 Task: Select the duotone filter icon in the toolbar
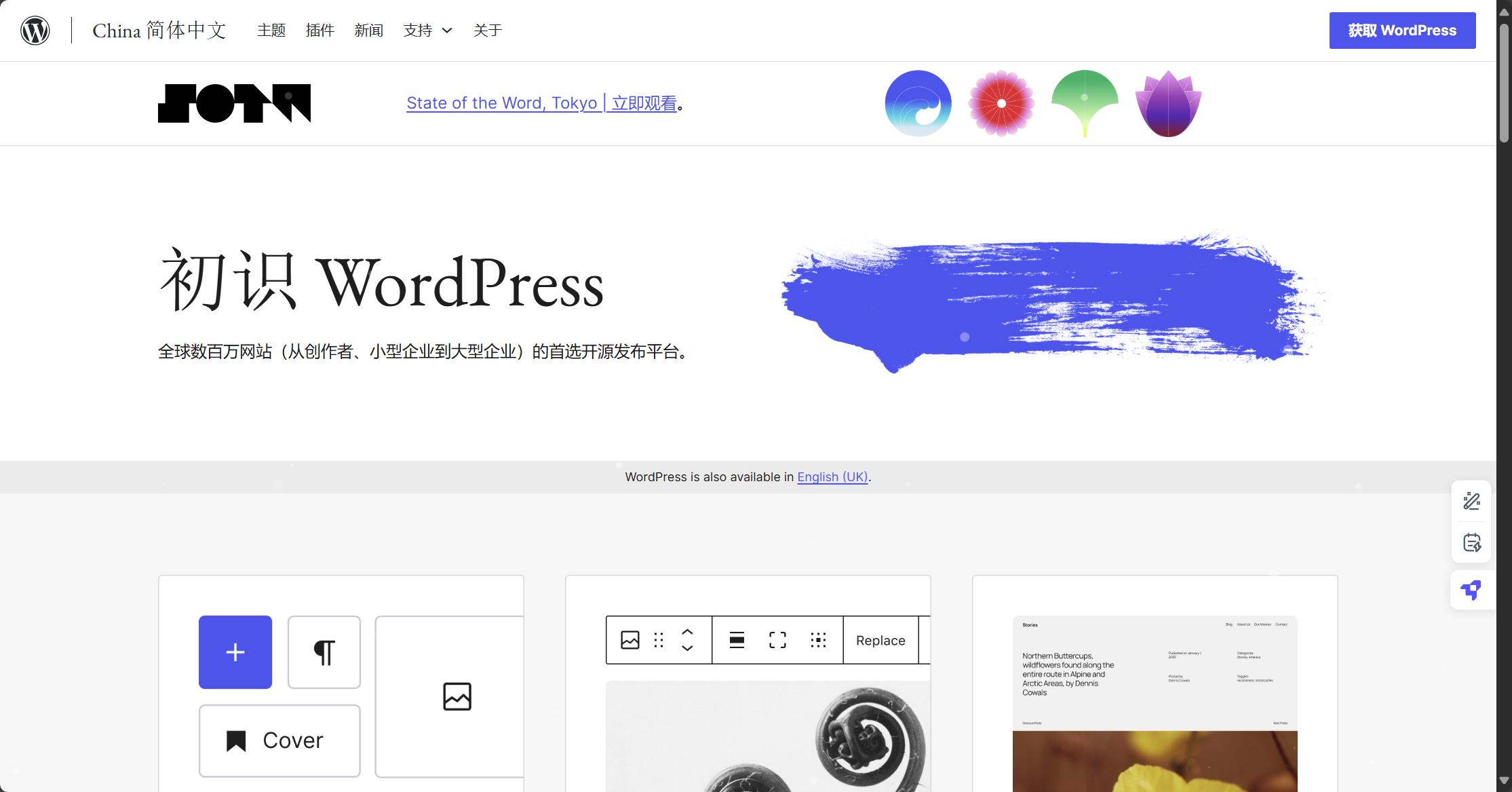(819, 639)
